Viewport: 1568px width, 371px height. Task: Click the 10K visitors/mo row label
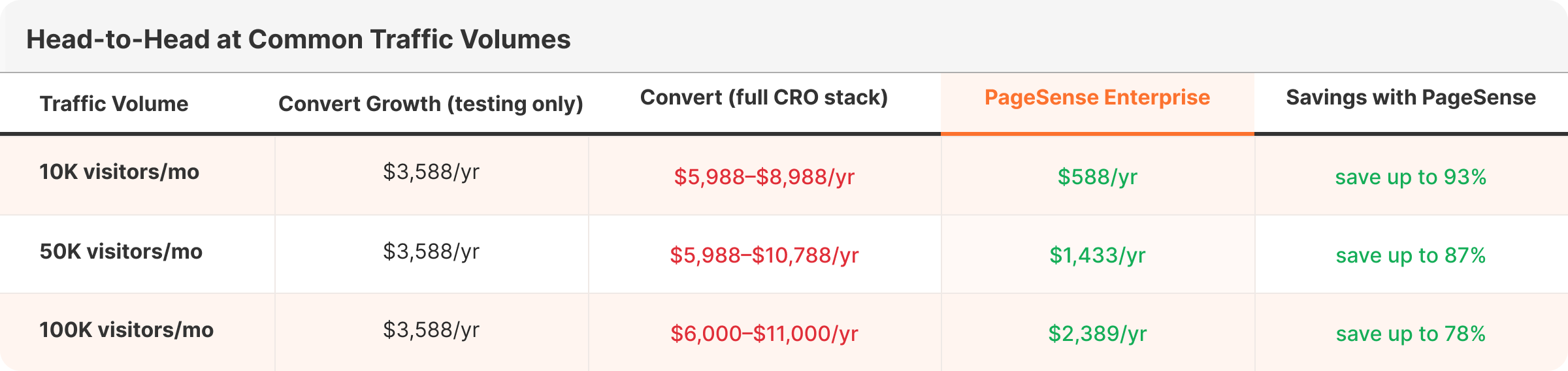tap(120, 172)
